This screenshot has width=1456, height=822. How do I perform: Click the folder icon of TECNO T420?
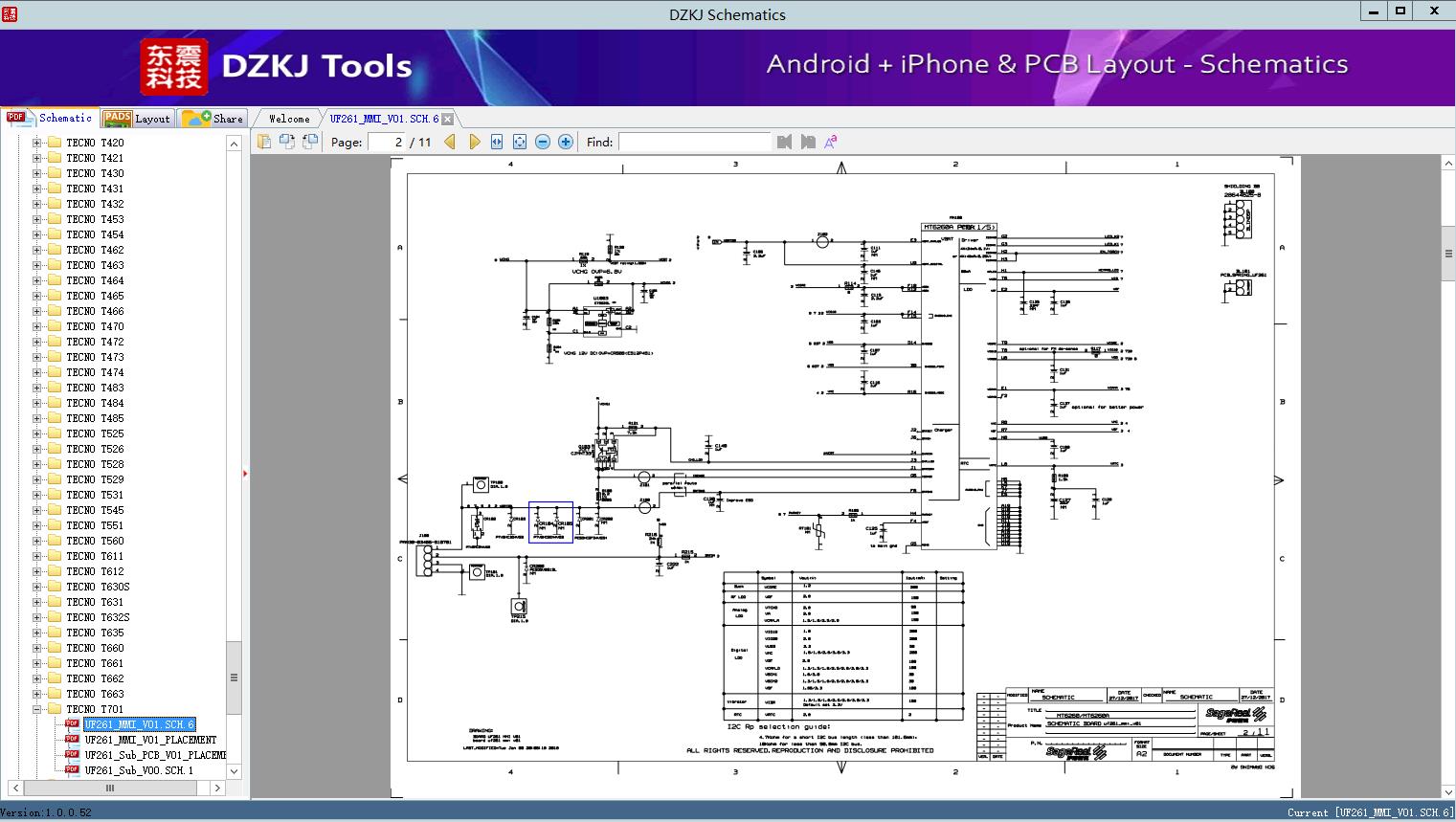coord(55,143)
